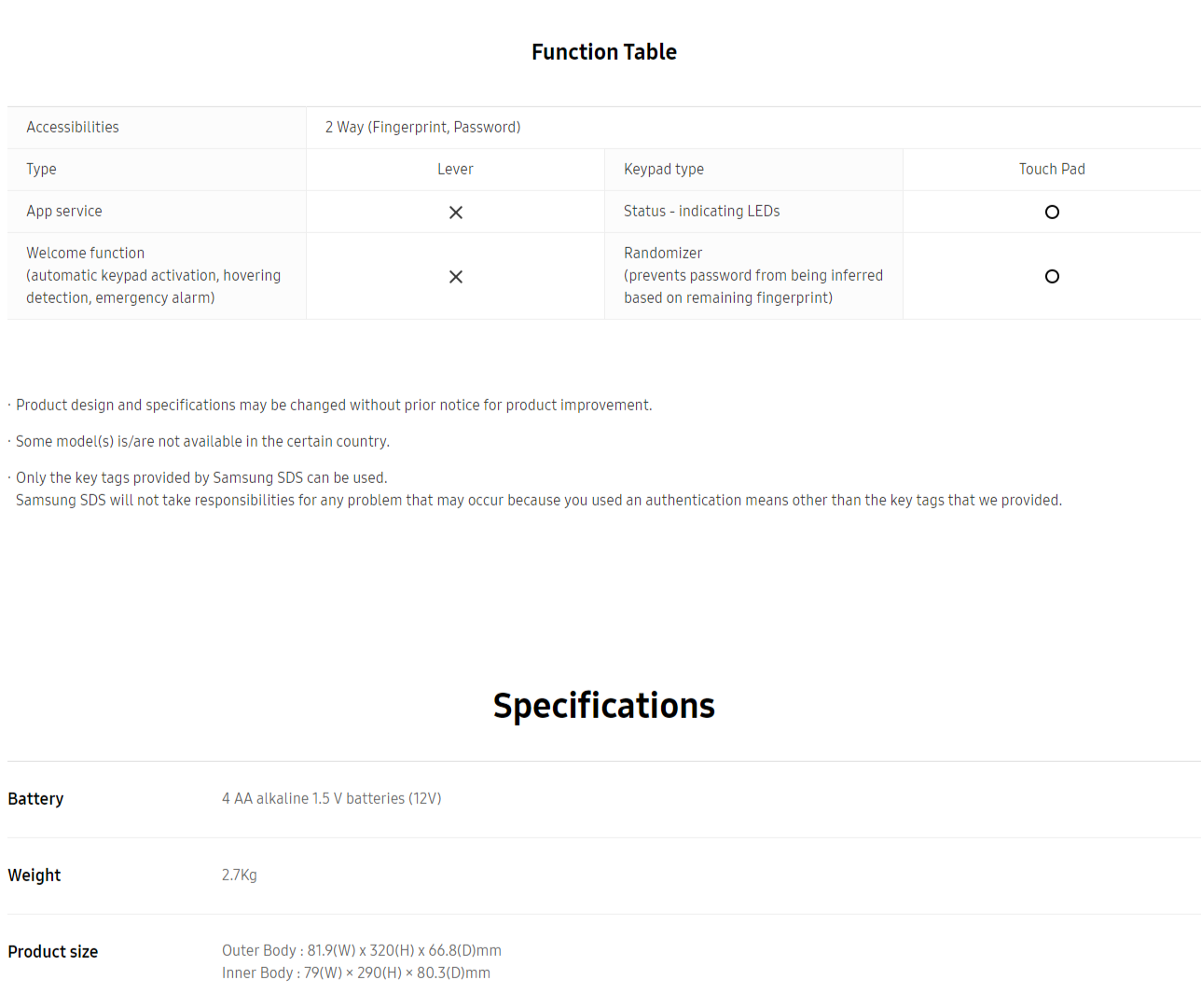The width and height of the screenshot is (1201, 1008).
Task: Click the circle icon for Status-indicating LEDs
Action: (1052, 213)
